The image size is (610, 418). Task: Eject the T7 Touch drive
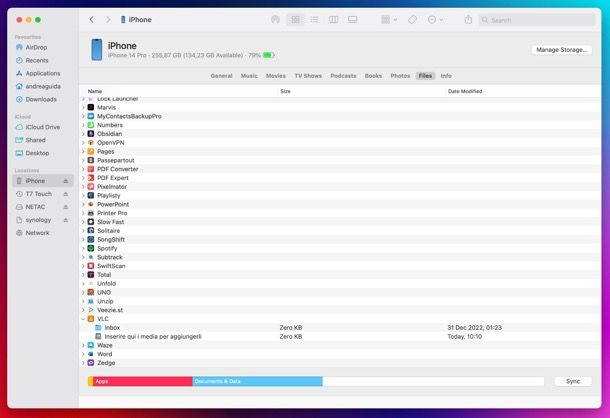point(66,194)
